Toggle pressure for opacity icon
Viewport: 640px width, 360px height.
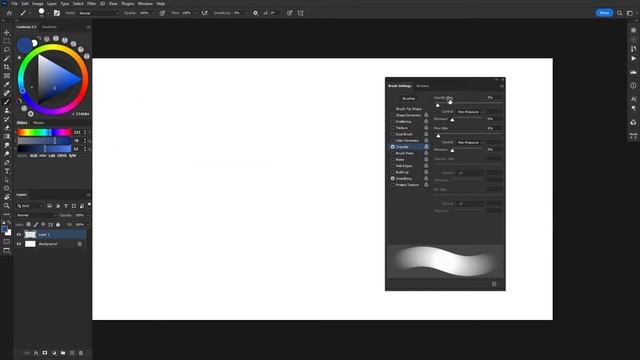pyautogui.click(x=162, y=13)
